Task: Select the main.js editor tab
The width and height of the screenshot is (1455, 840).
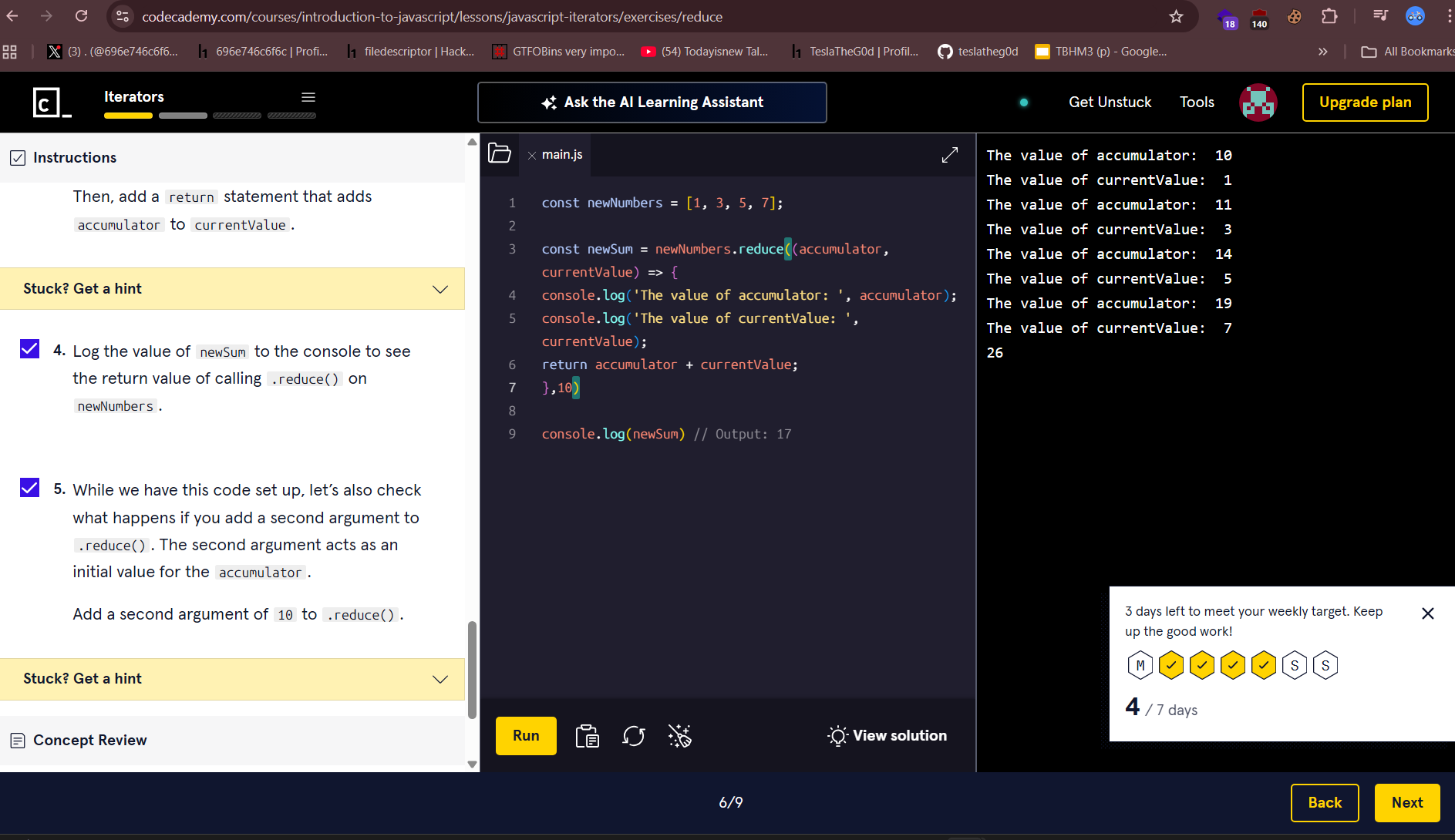Action: (561, 155)
